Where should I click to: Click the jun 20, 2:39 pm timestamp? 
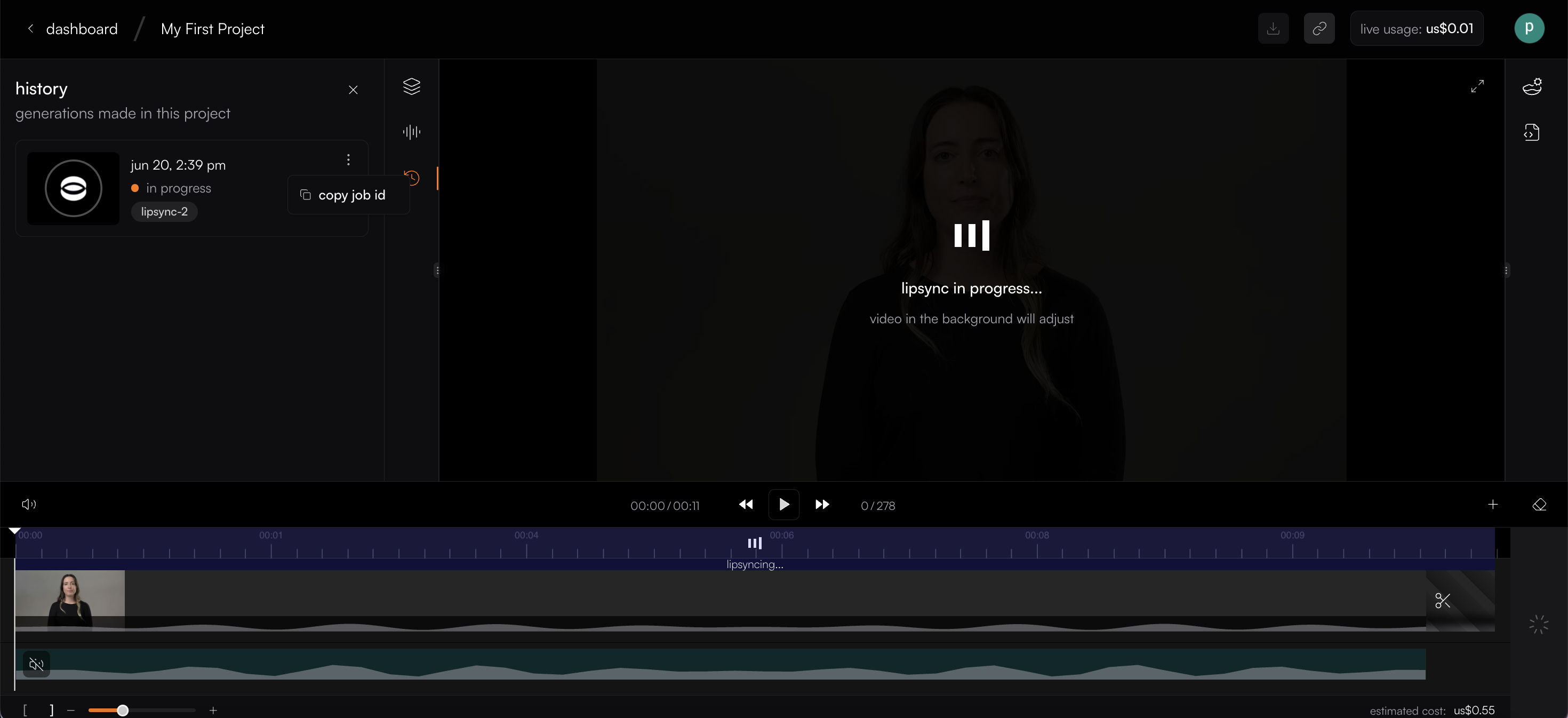pyautogui.click(x=178, y=165)
